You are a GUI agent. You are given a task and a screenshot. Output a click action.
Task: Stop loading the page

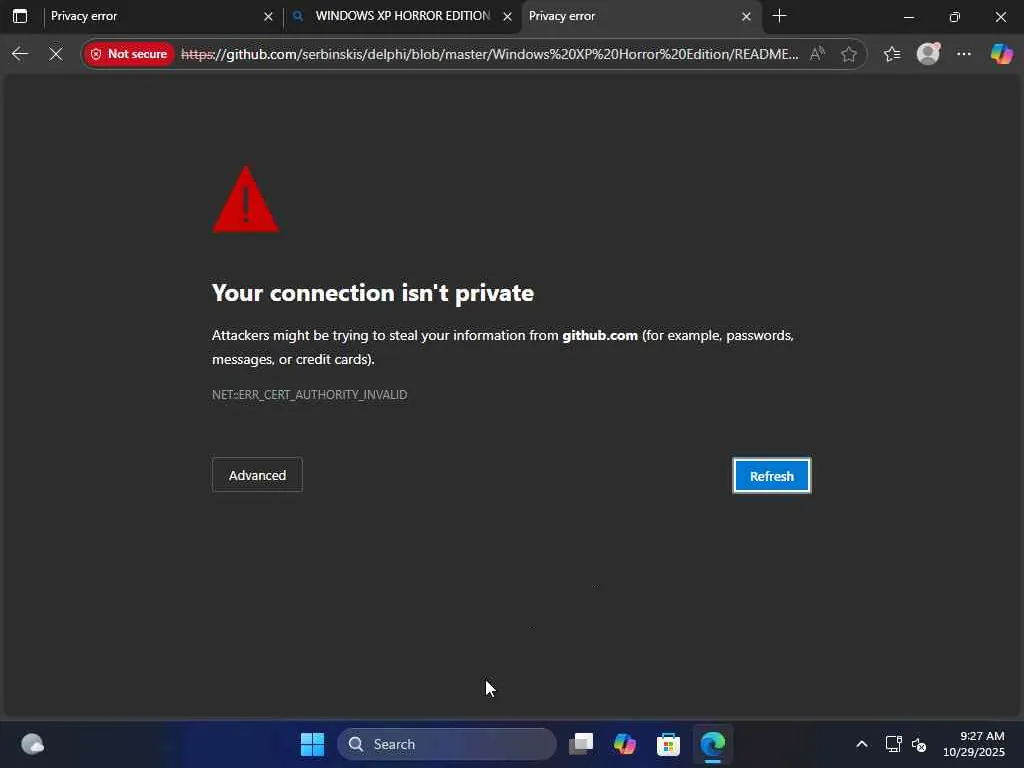56,54
